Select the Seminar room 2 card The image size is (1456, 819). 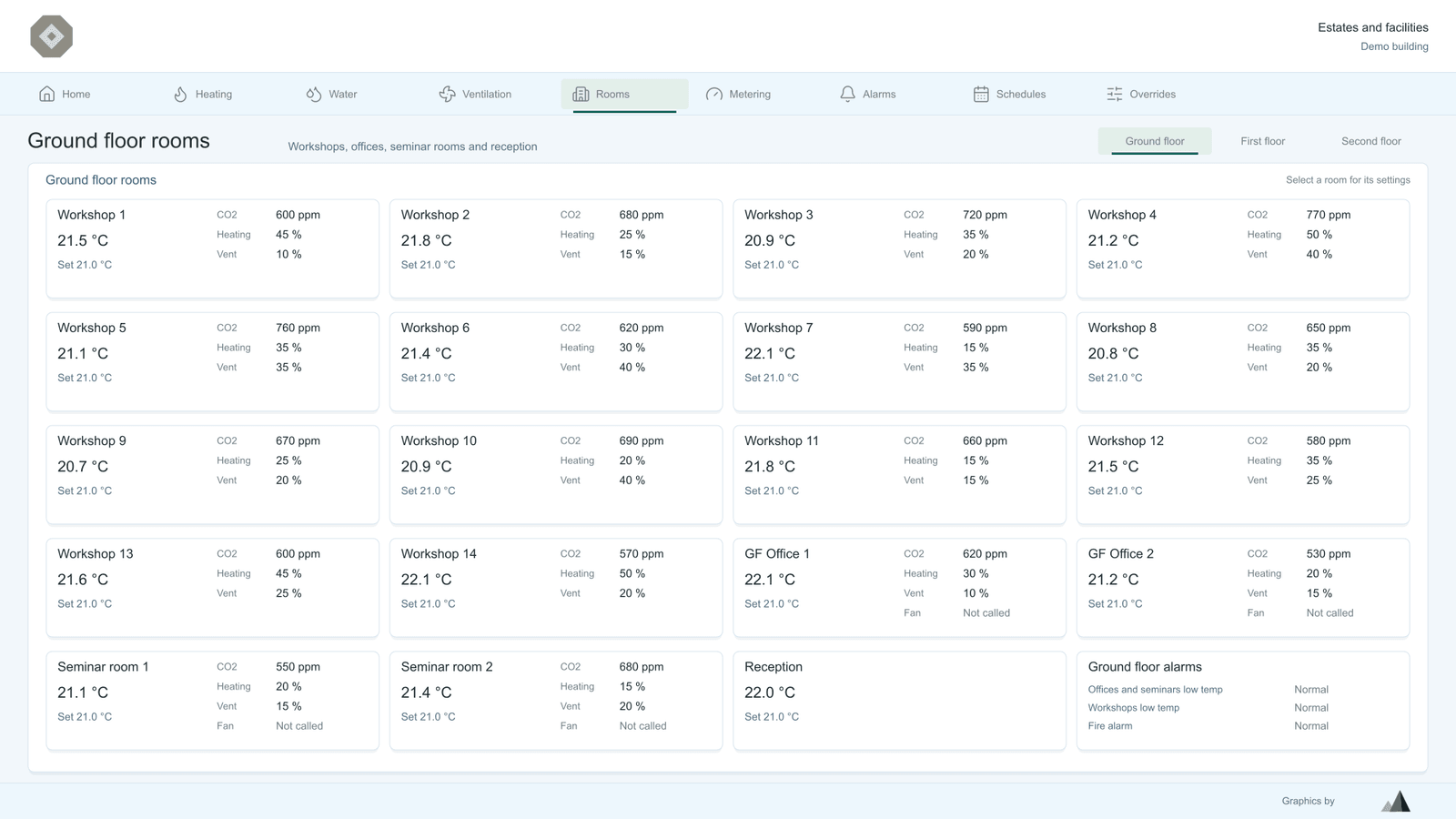pyautogui.click(x=556, y=700)
